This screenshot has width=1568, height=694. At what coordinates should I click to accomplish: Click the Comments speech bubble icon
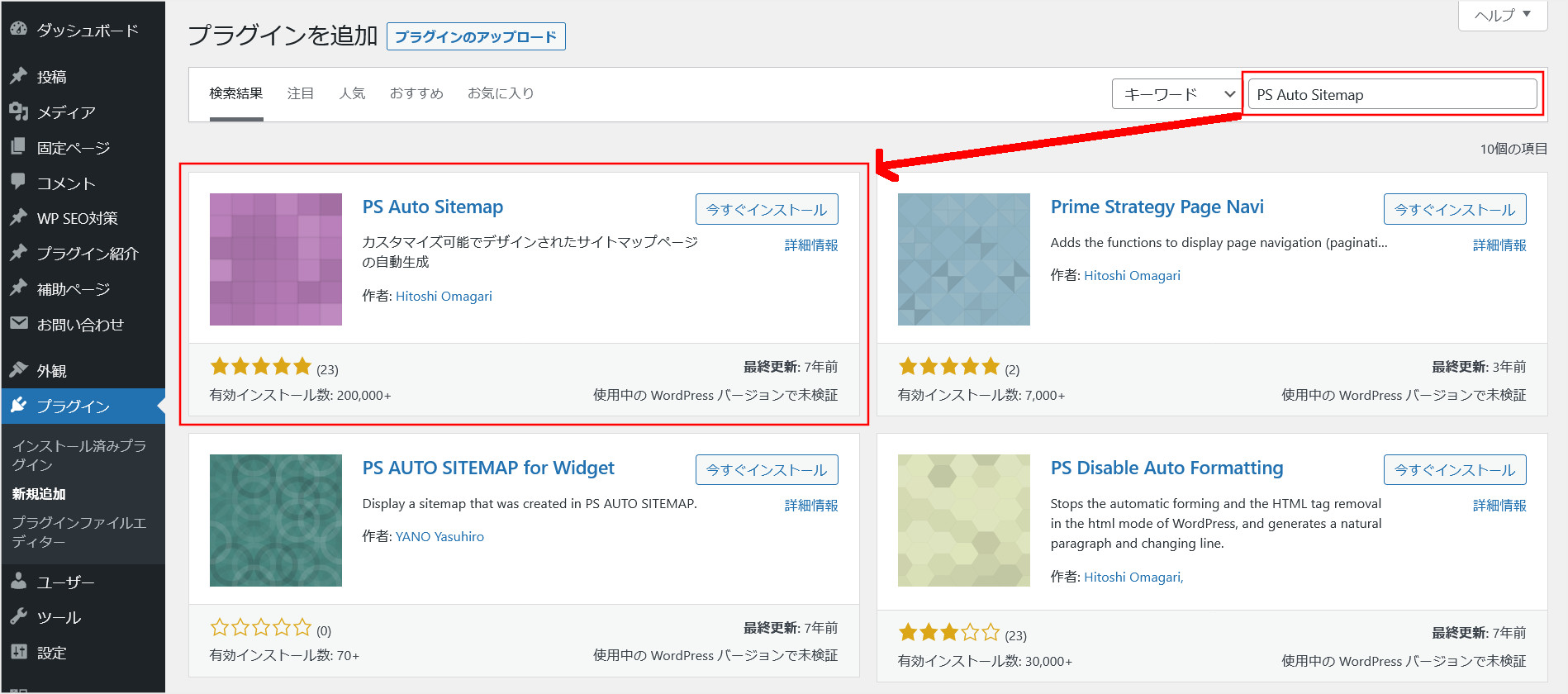pos(18,182)
